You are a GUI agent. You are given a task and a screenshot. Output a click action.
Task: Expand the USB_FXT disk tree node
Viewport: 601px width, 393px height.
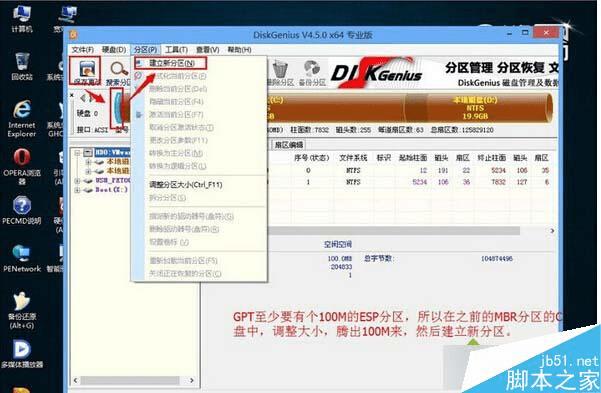tap(77, 180)
